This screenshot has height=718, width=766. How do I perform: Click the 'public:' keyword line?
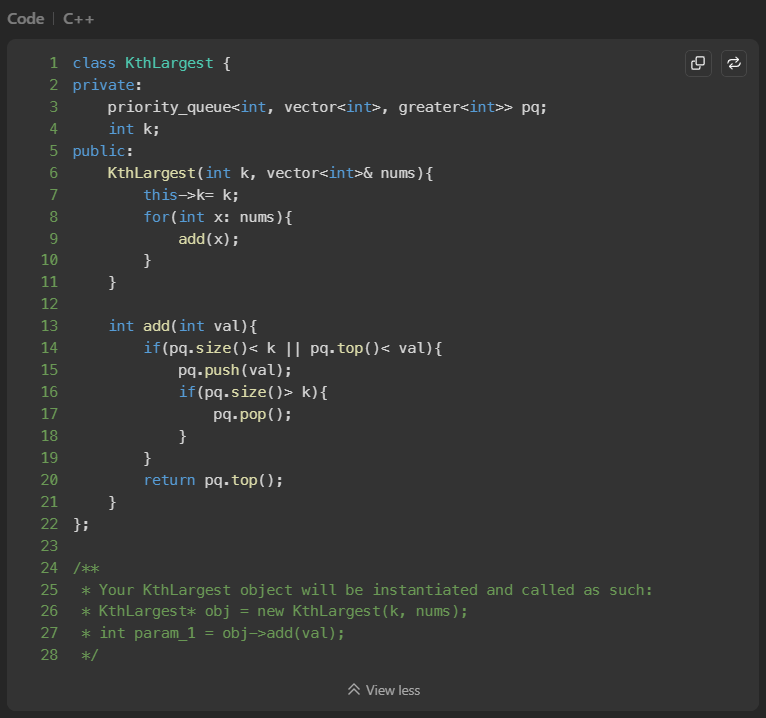click(103, 151)
